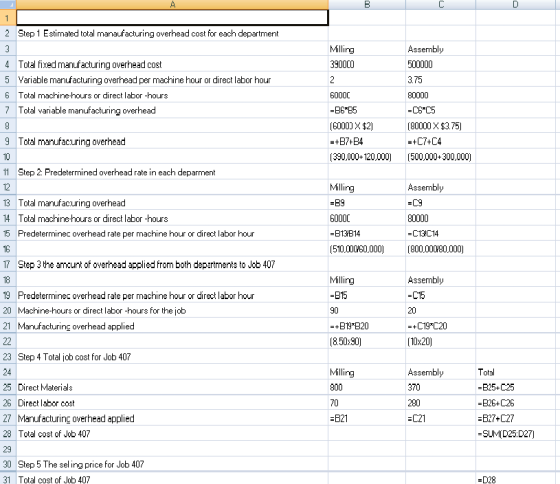560x484 pixels.
Task: Select the note cell (10x20)
Action: coord(440,341)
